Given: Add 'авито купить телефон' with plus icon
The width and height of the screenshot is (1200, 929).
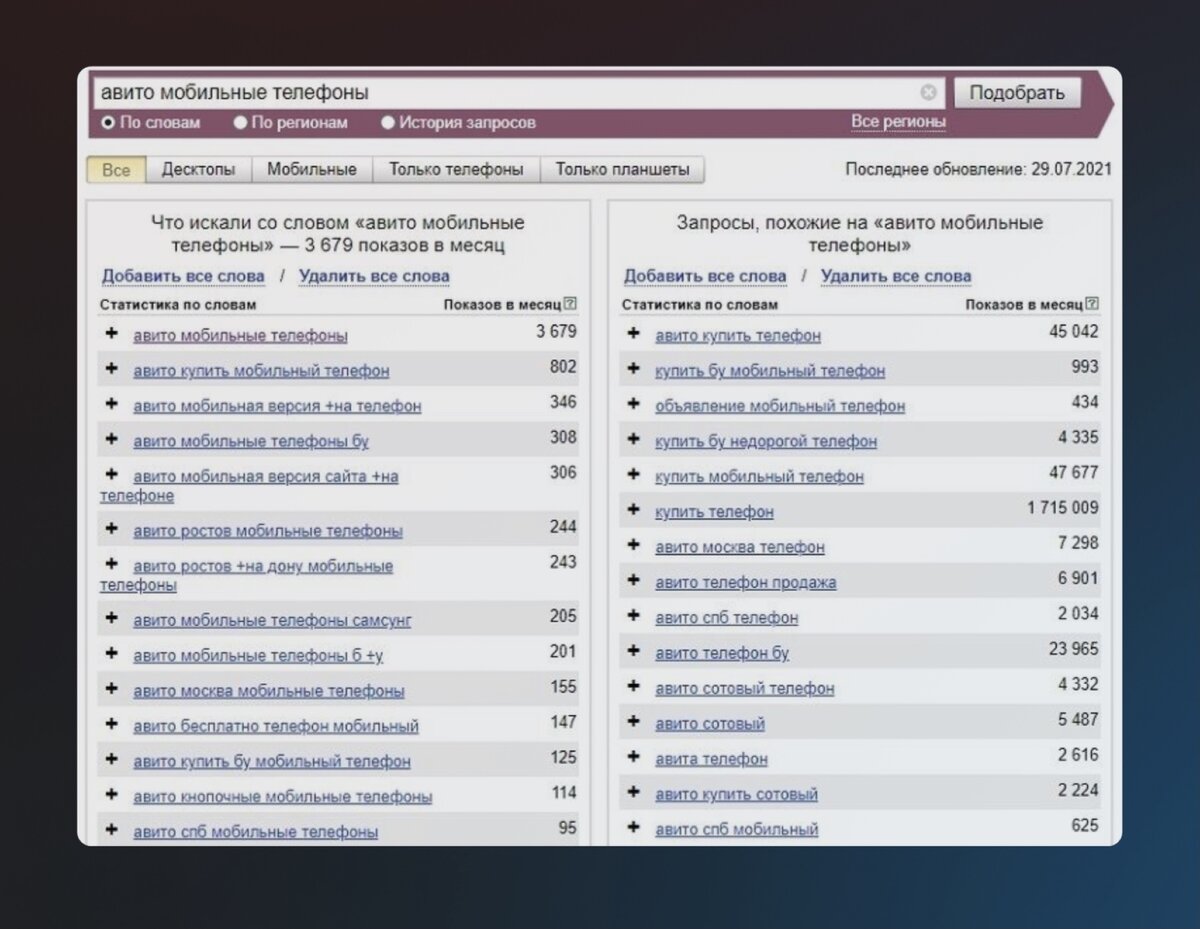Looking at the screenshot, I should click(633, 334).
